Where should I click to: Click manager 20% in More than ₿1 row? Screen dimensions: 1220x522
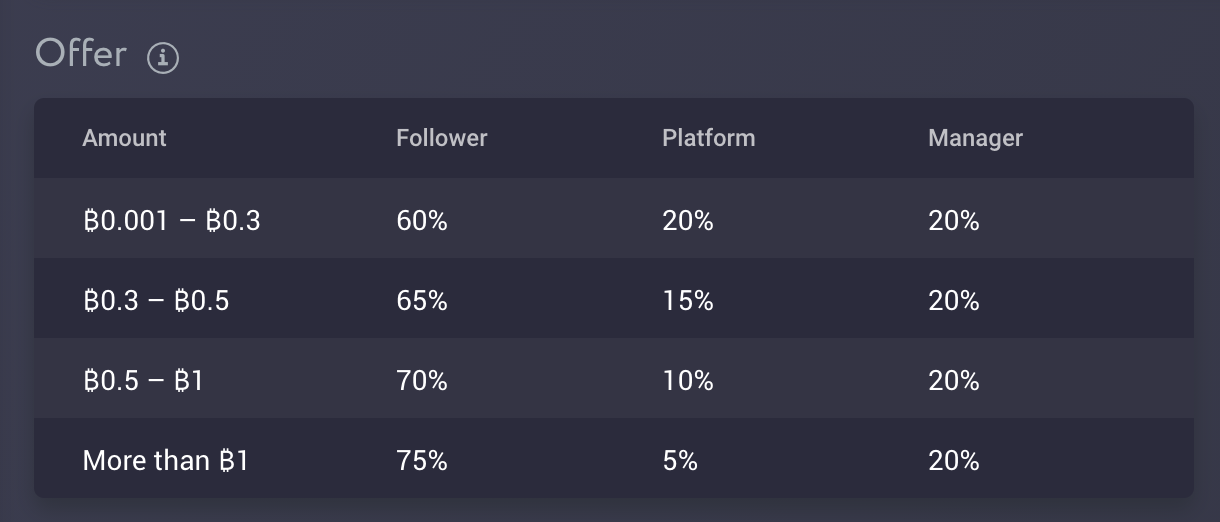click(x=954, y=460)
